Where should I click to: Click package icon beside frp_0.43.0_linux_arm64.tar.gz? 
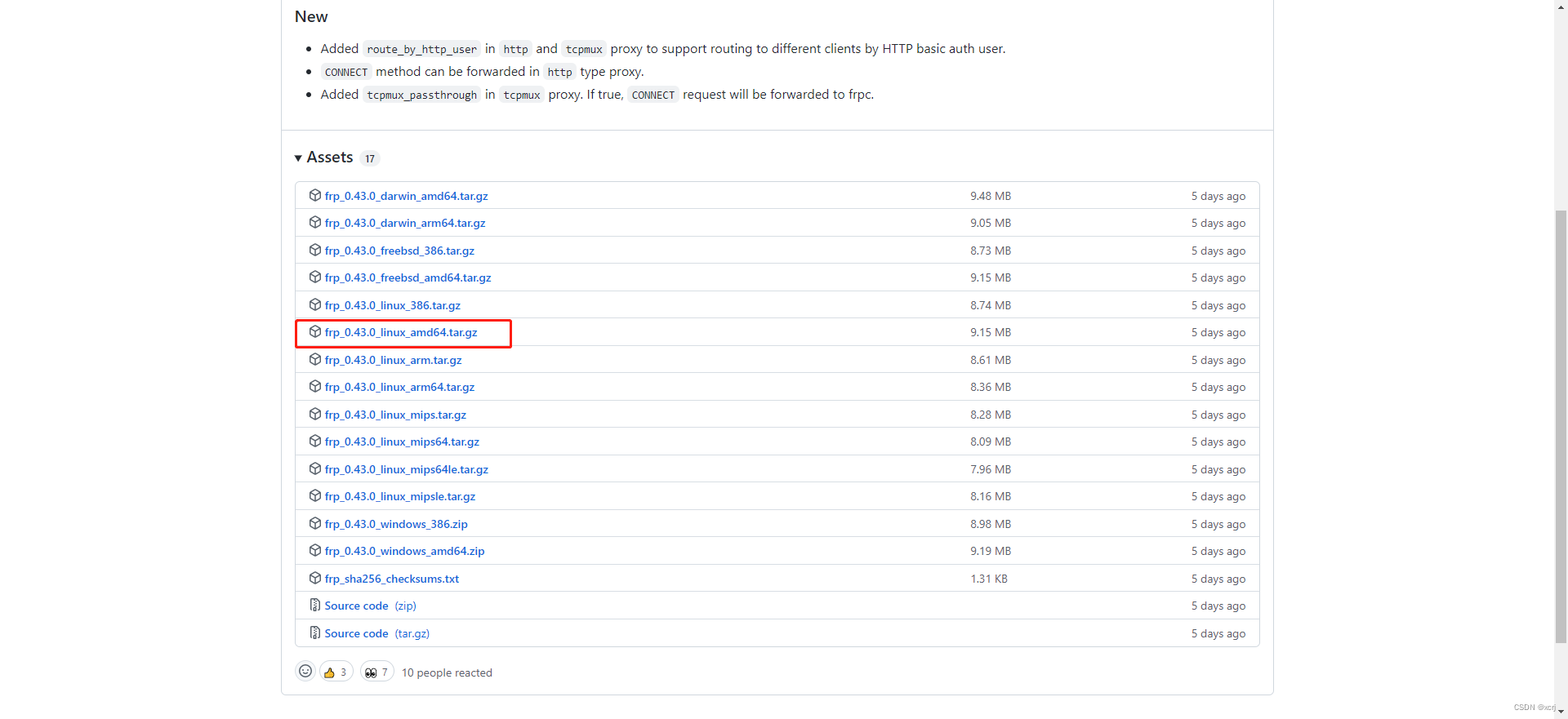pos(315,386)
